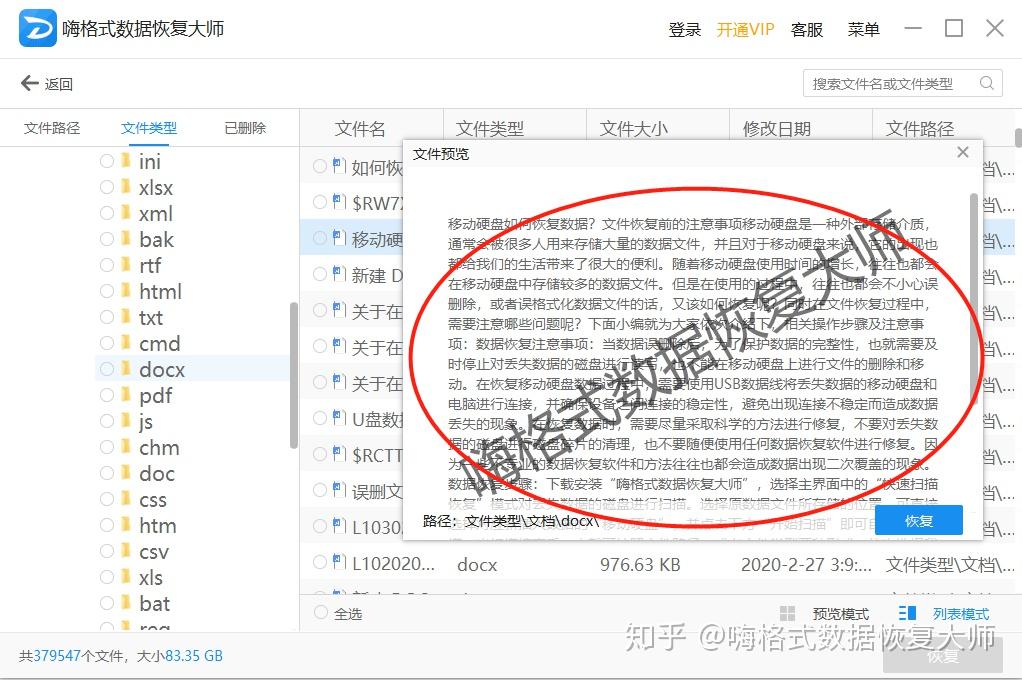
Task: Sort by 文件类型 column header
Action: point(489,128)
